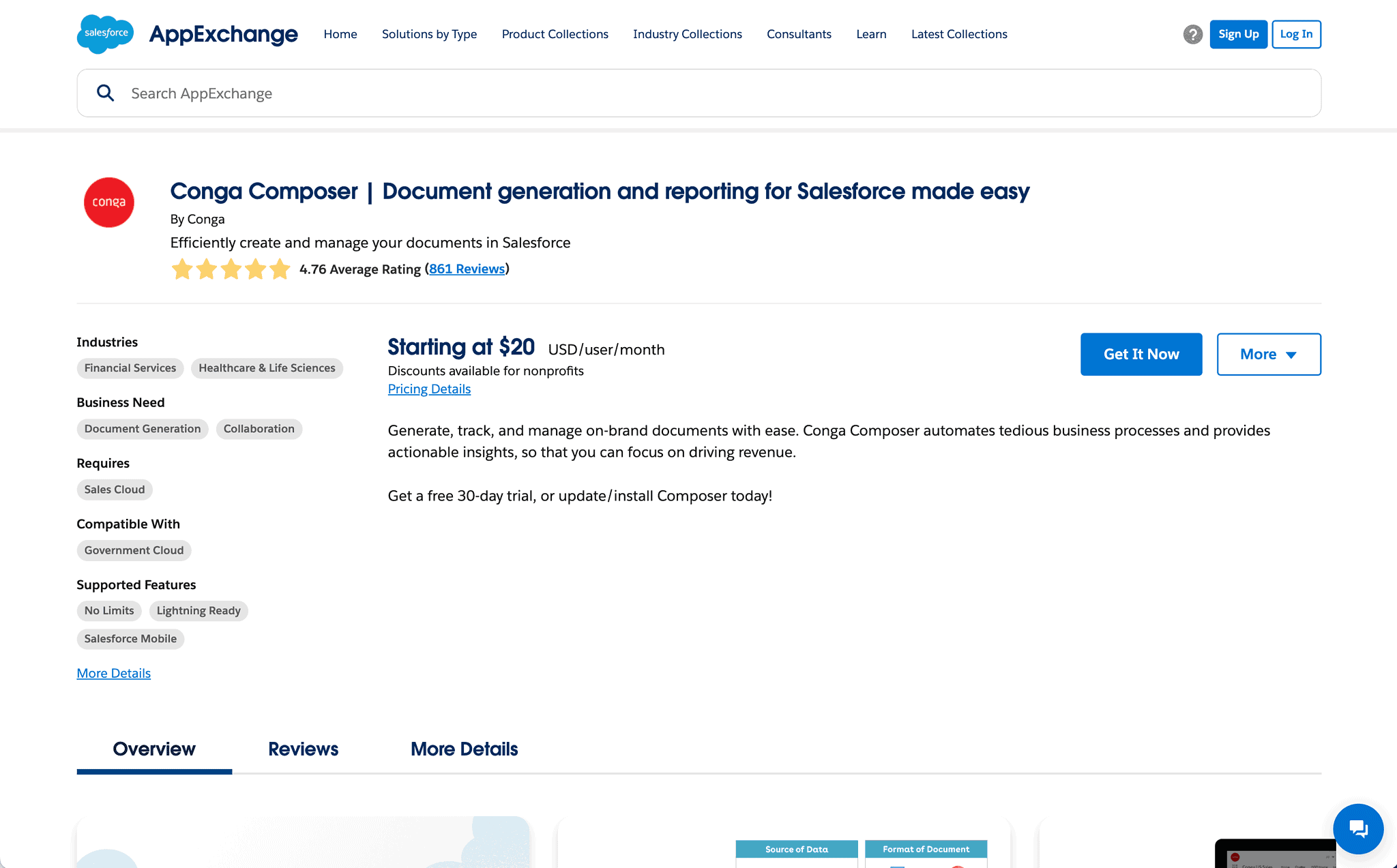The image size is (1397, 868).
Task: Click the five-star rating icons
Action: [231, 269]
